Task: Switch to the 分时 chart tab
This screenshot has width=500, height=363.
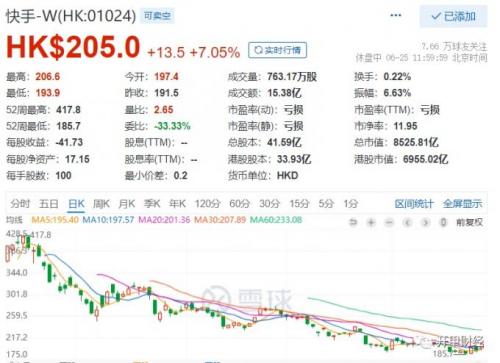Action: tap(20, 203)
